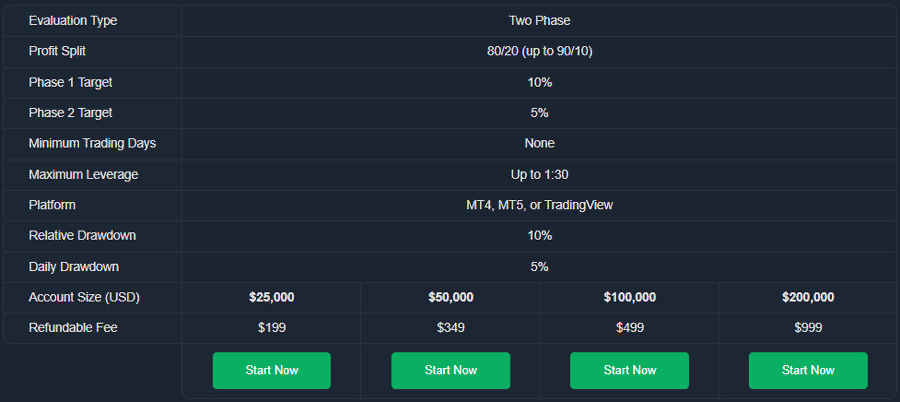
Task: Click the Maximum Leverage label
Action: click(x=83, y=175)
